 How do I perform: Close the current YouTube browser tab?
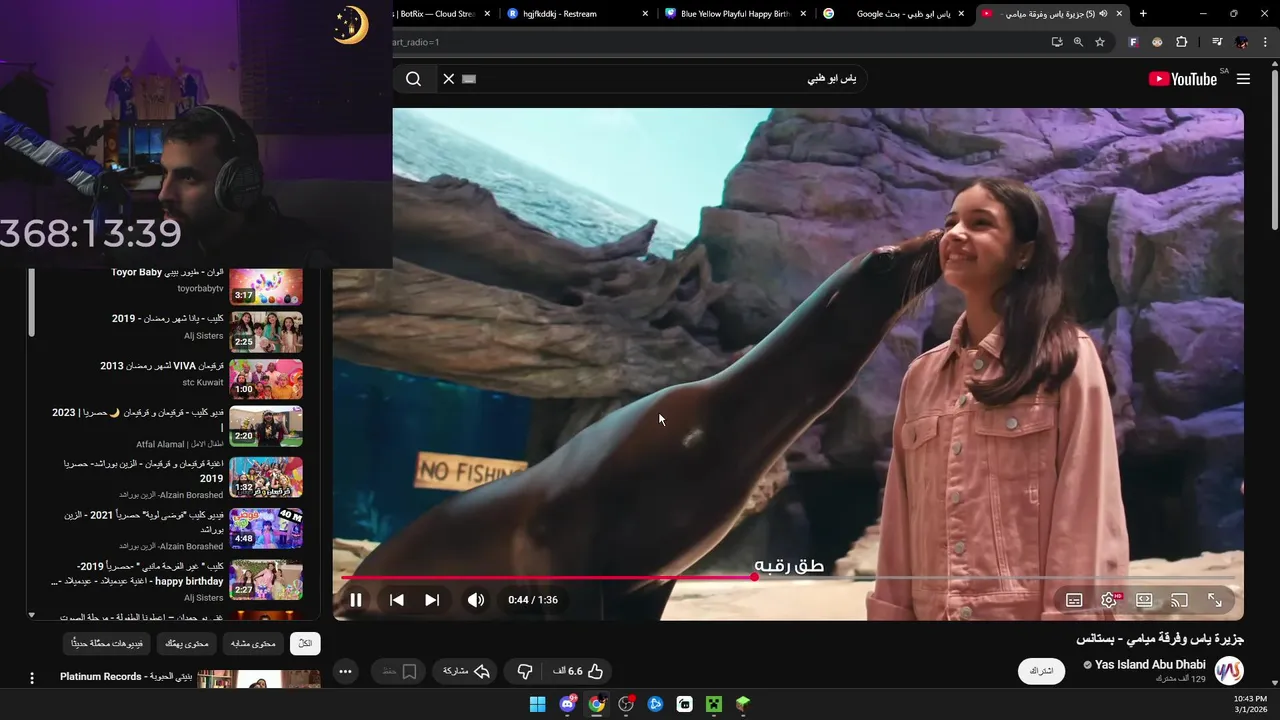[x=1119, y=14]
